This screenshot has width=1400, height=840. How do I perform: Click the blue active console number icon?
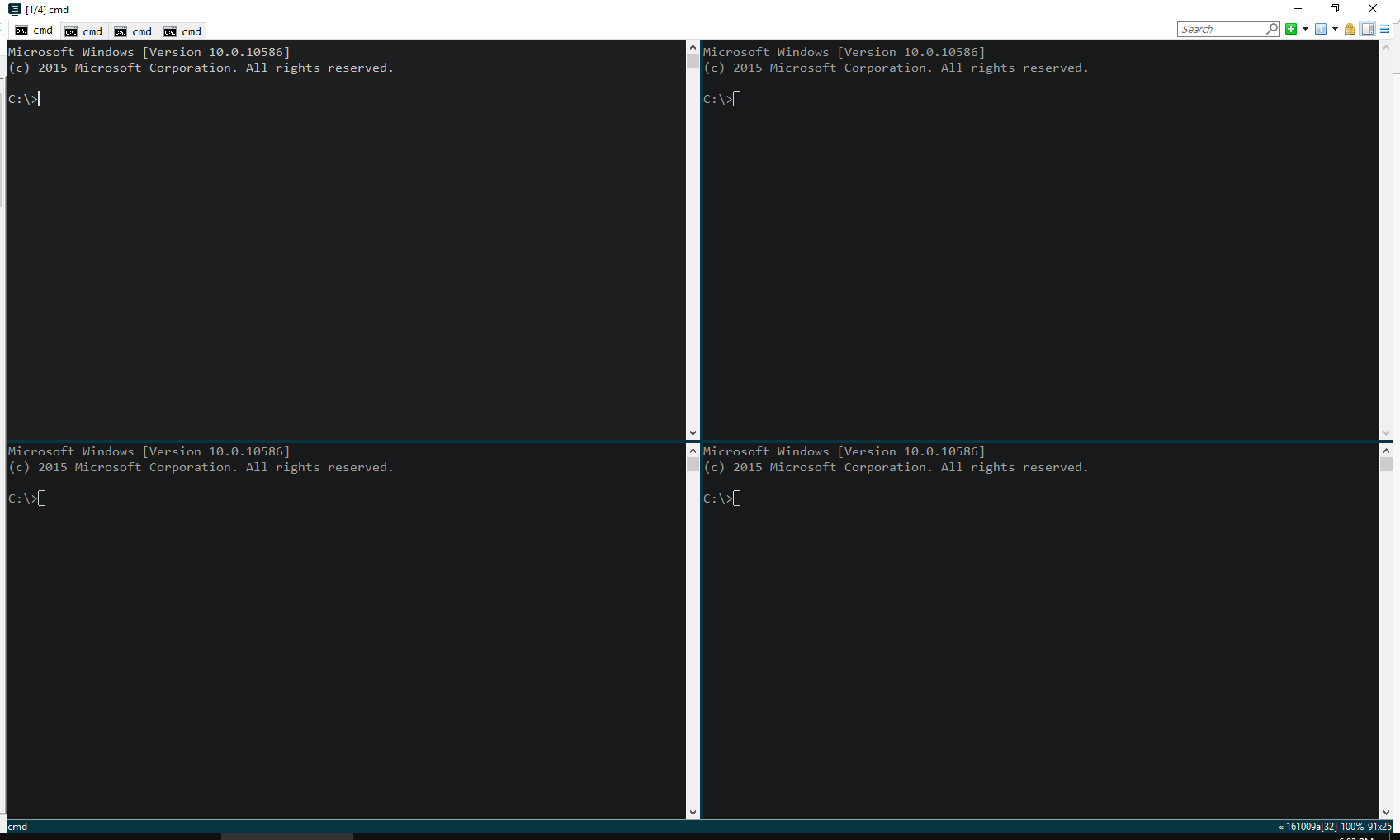tap(1321, 29)
